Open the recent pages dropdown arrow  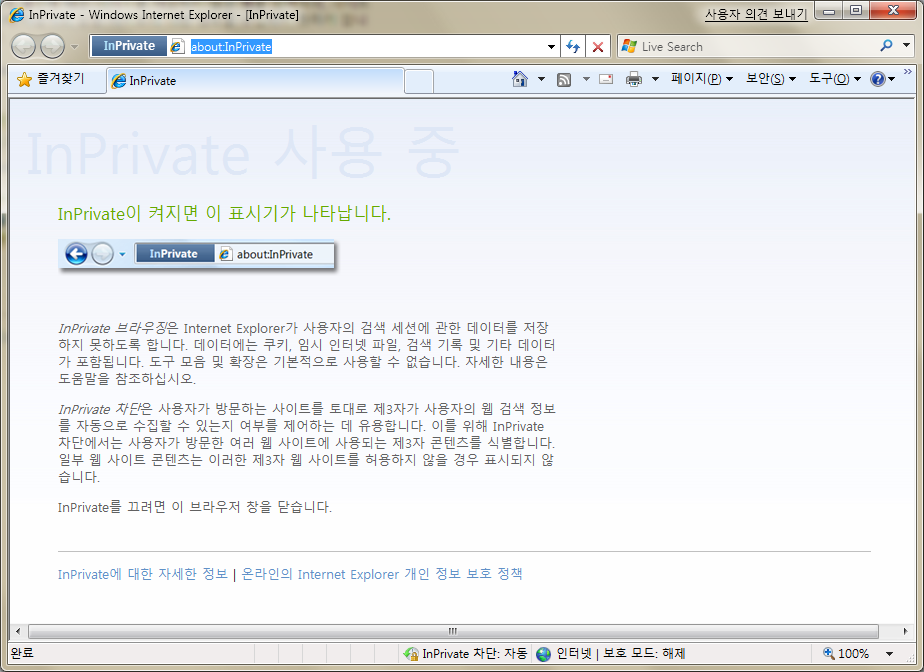74,47
